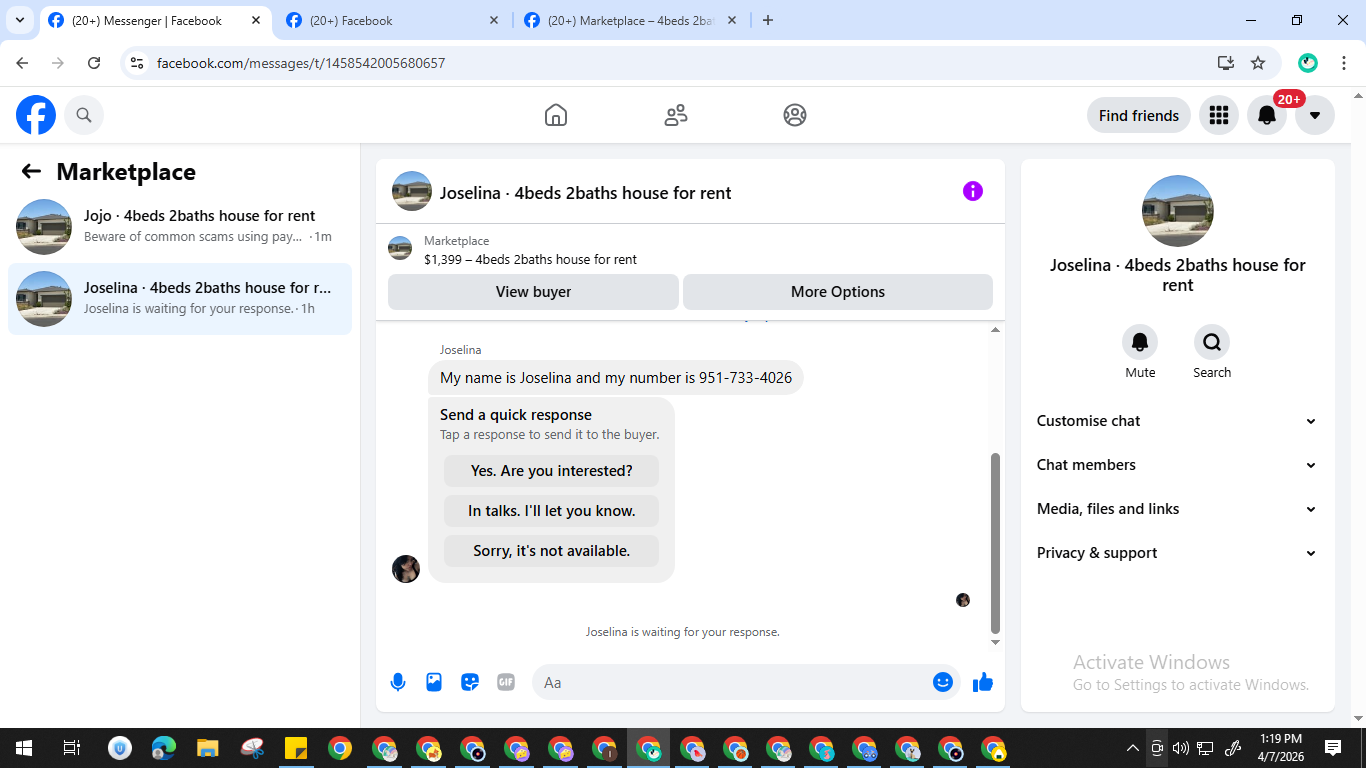The image size is (1366, 768).
Task: Record a voice clip with microphone icon
Action: coord(398,682)
